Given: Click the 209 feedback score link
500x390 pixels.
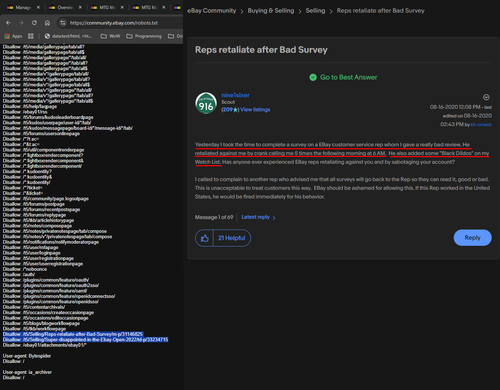Looking at the screenshot, I should tap(230, 109).
